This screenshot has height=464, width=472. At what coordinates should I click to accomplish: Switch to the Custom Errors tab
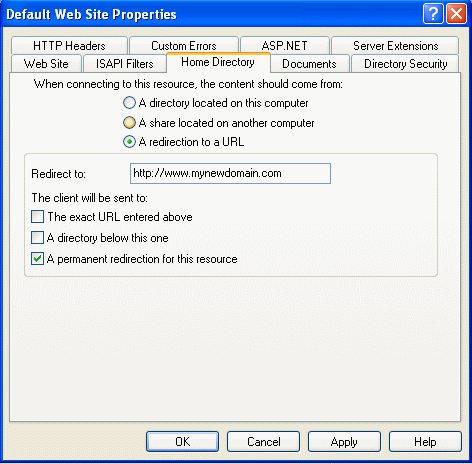pos(184,46)
